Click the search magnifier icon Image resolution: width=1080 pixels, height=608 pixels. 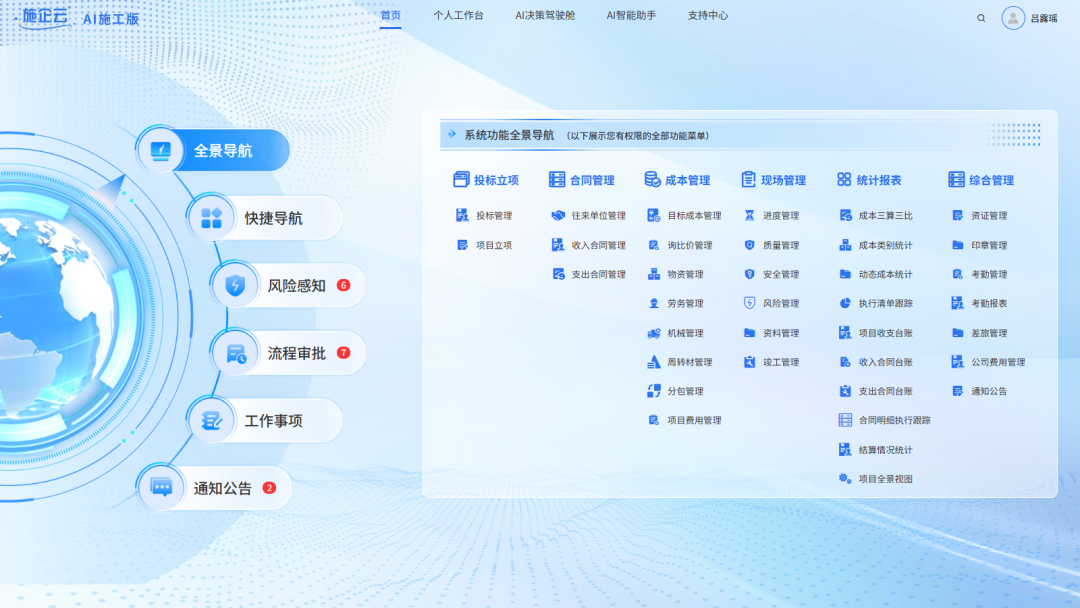(x=981, y=19)
